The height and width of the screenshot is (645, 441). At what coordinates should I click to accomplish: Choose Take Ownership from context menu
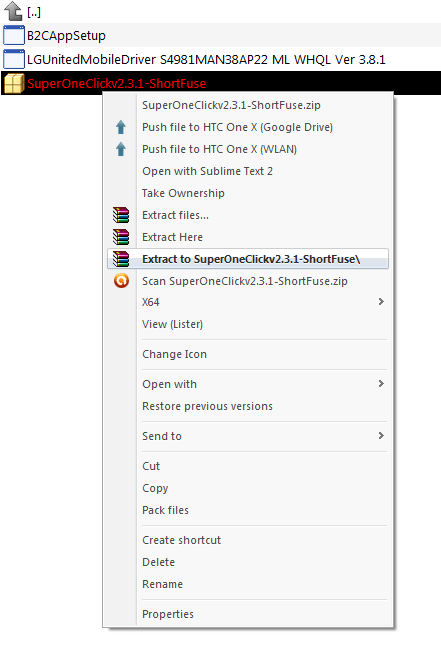183,193
